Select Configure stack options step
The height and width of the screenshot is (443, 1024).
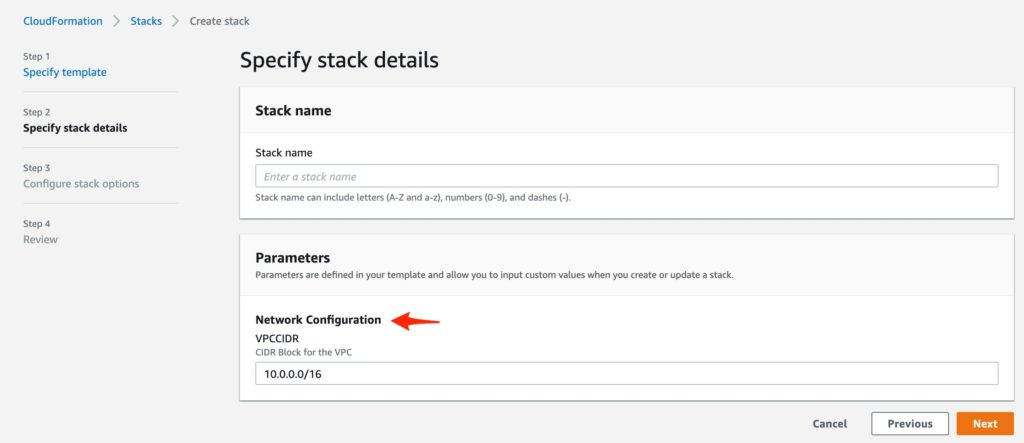81,184
